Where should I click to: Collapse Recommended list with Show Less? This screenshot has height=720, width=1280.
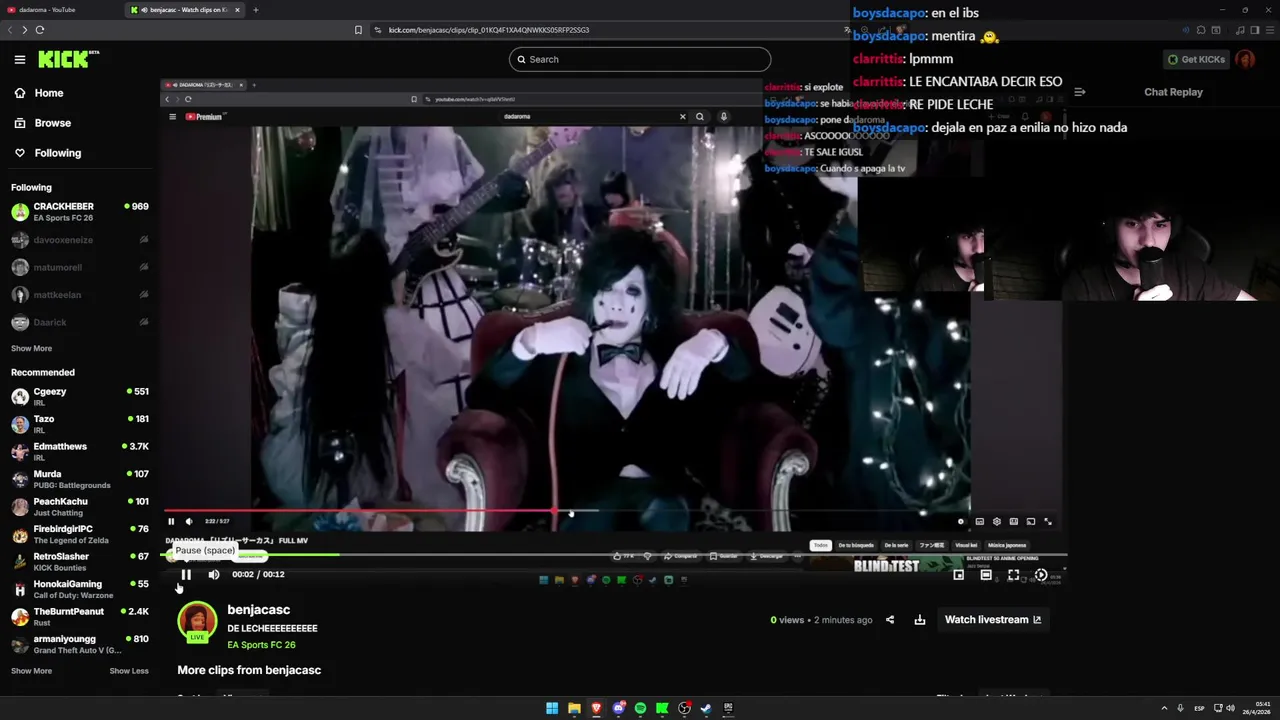(129, 671)
